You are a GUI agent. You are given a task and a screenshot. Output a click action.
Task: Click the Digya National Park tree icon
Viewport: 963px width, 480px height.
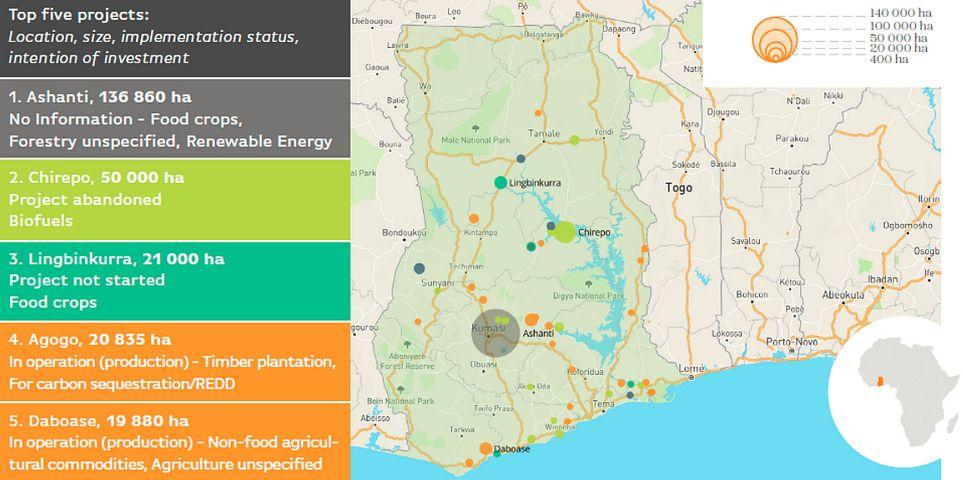(x=587, y=284)
